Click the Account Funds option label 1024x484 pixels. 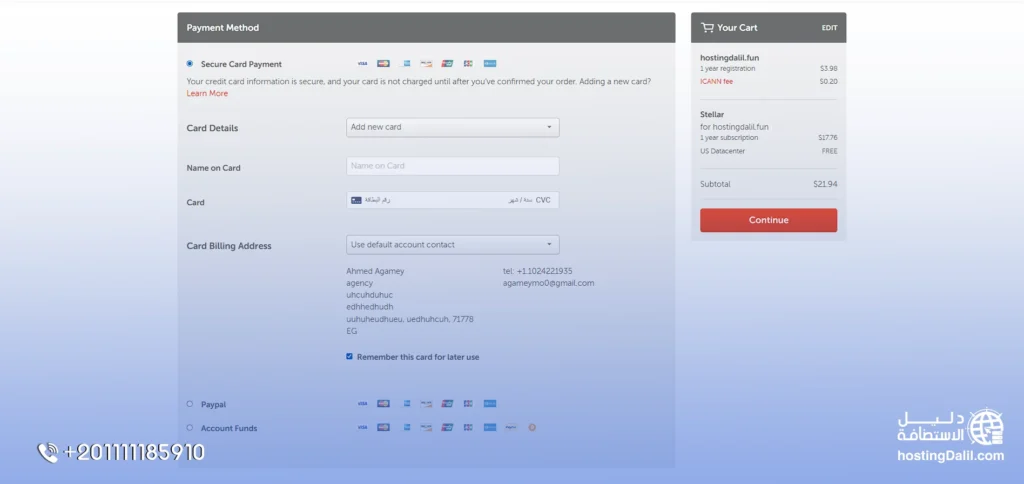pyautogui.click(x=229, y=428)
